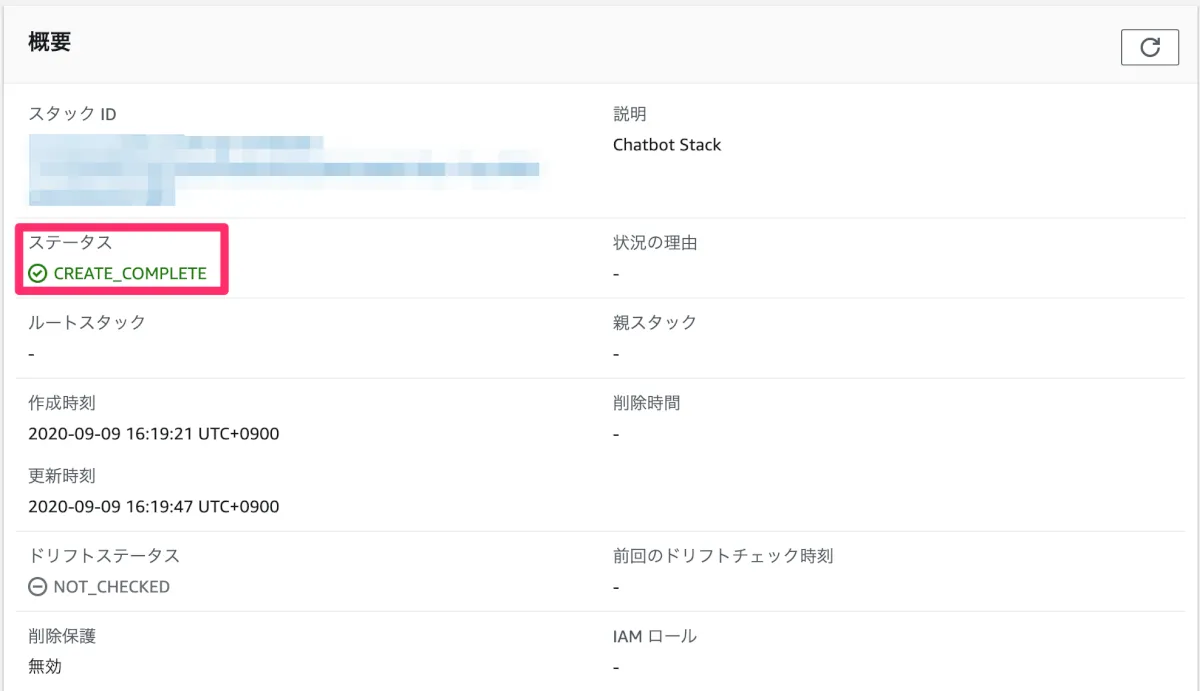Select the NOT_CHECKED drift status text
This screenshot has width=1200, height=691.
coord(111,587)
